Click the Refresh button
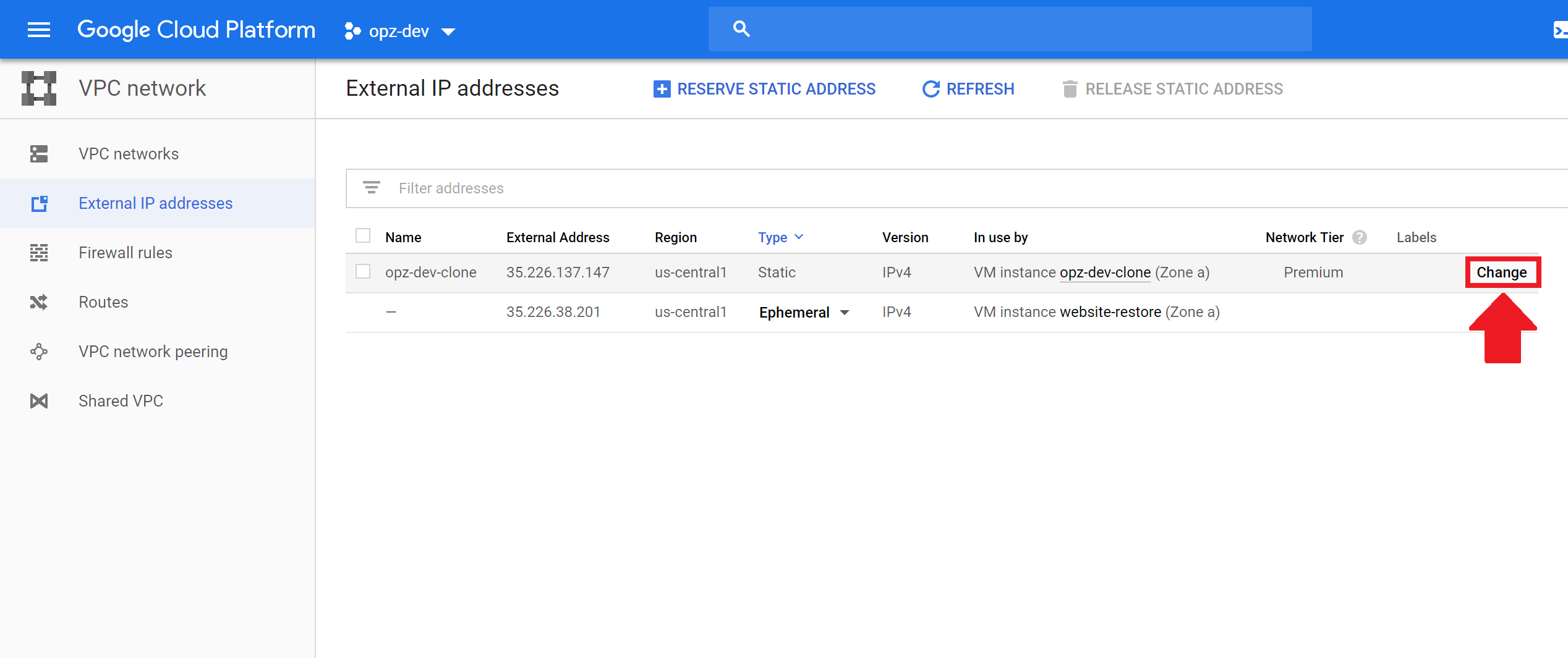Viewport: 1568px width, 658px height. coord(968,89)
